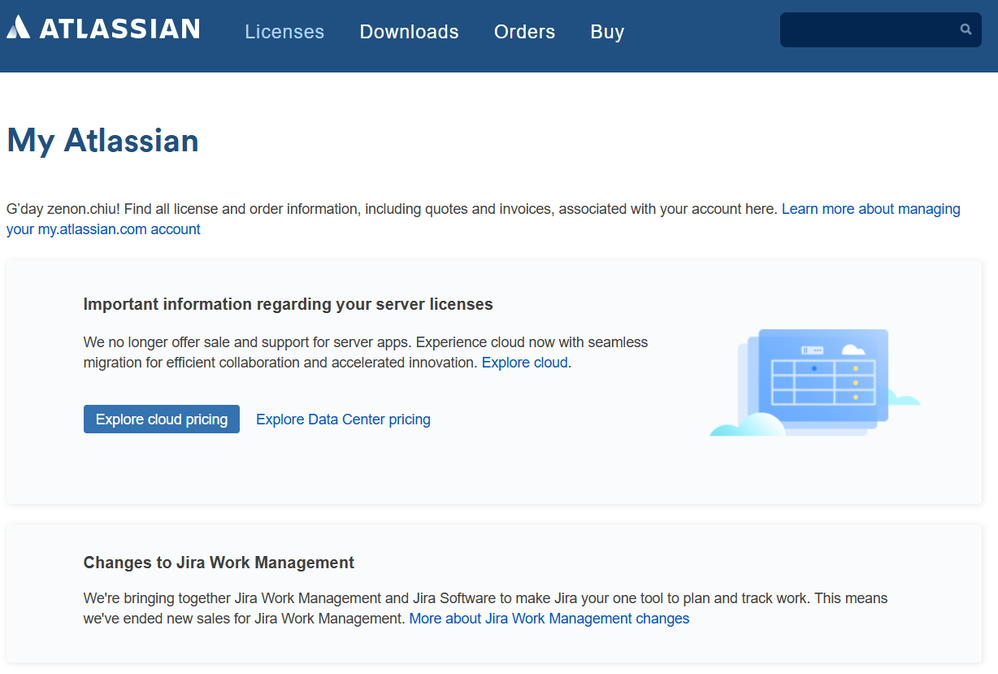This screenshot has height=674, width=998.
Task: Click the Atlassian logo
Action: 103,28
